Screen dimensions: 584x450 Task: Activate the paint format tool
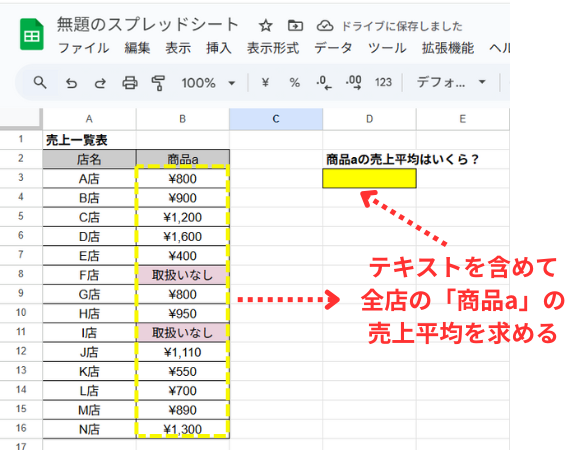click(158, 83)
